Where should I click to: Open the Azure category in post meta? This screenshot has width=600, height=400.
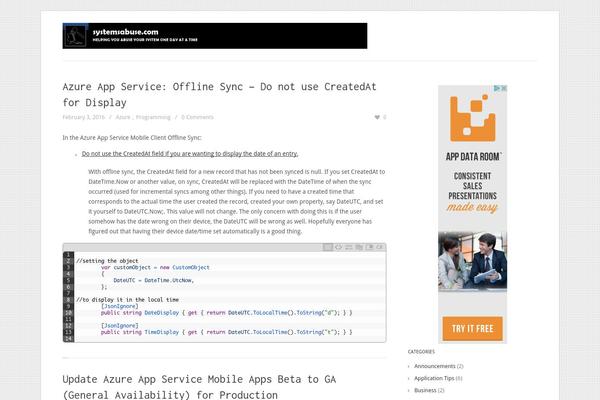[x=123, y=117]
